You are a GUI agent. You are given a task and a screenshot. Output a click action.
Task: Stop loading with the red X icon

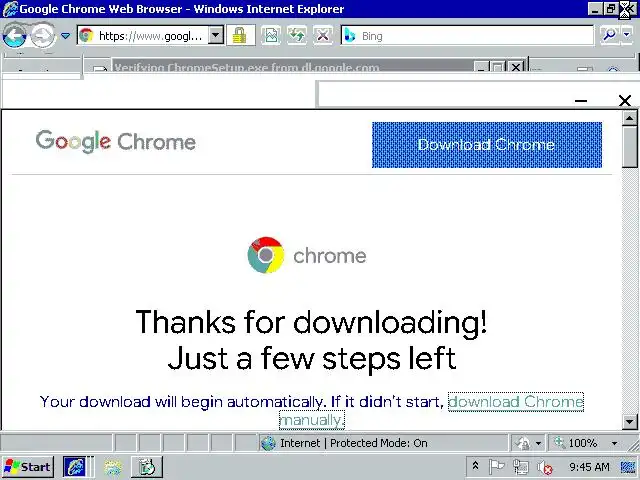[323, 36]
